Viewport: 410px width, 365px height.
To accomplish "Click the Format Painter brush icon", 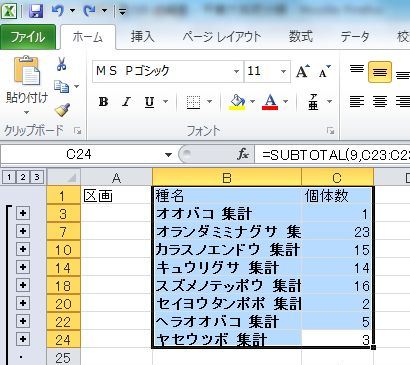I will click(x=62, y=110).
